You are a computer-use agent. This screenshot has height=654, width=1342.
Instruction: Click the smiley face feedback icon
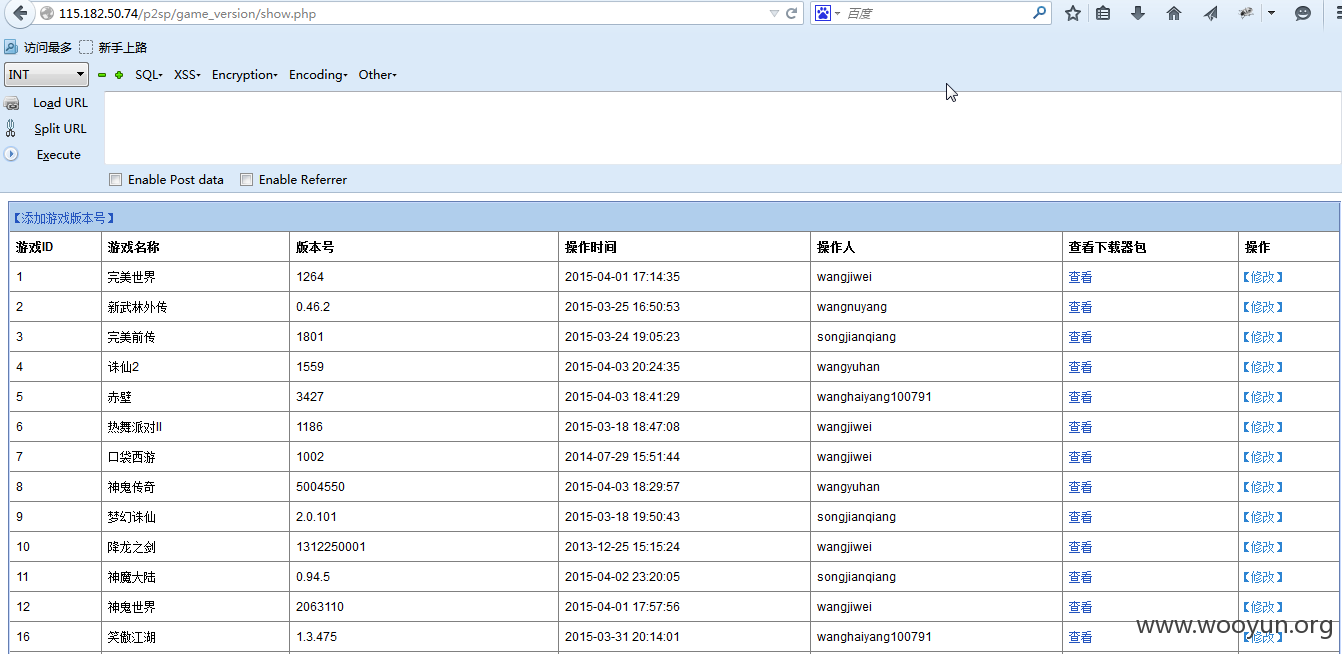[1303, 13]
